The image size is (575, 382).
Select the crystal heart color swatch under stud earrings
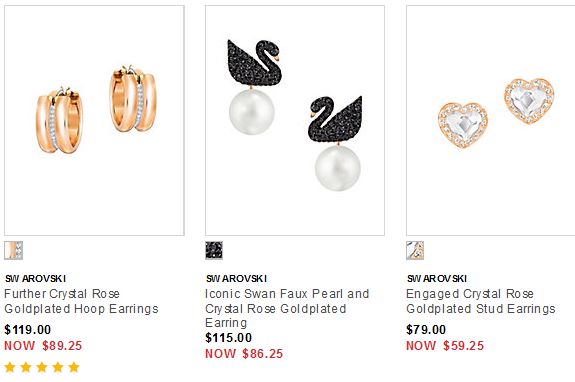tap(415, 251)
